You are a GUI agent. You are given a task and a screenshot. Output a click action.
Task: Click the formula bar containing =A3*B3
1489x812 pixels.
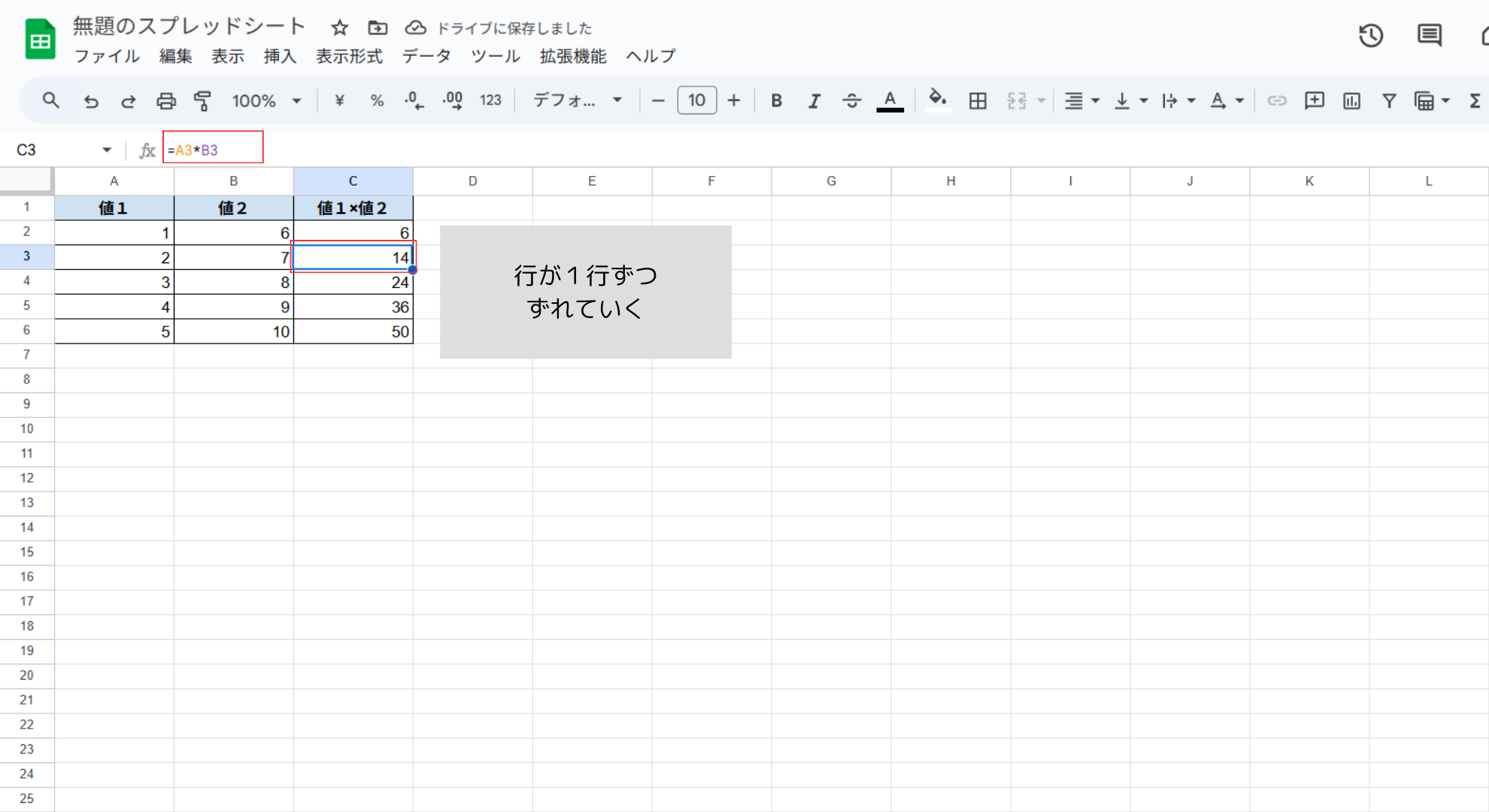click(213, 150)
